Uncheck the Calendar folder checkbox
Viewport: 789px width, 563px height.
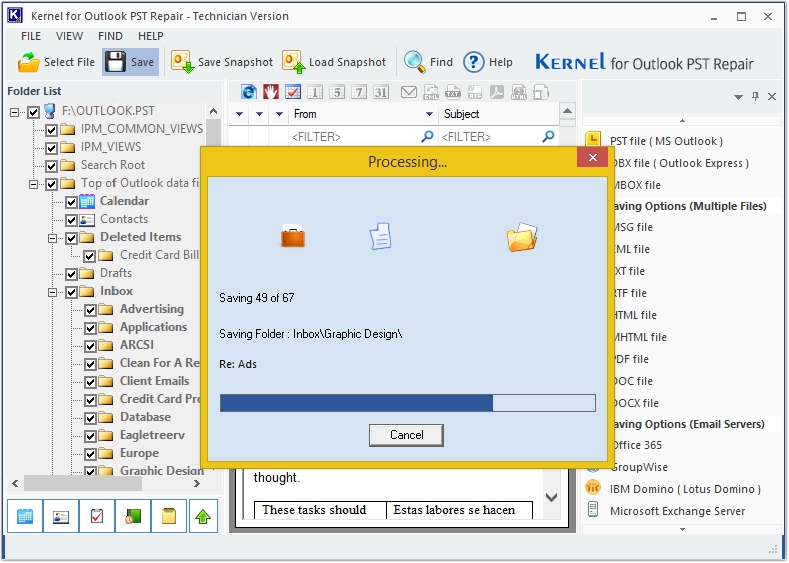pyautogui.click(x=71, y=202)
